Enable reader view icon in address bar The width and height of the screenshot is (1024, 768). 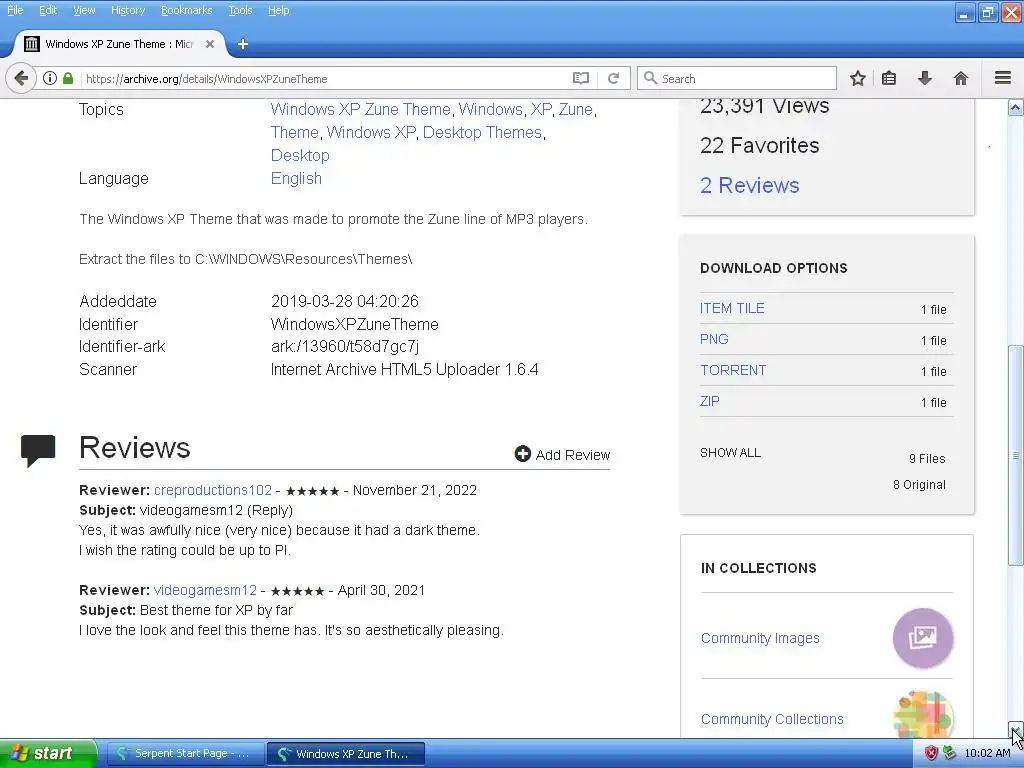coord(581,78)
